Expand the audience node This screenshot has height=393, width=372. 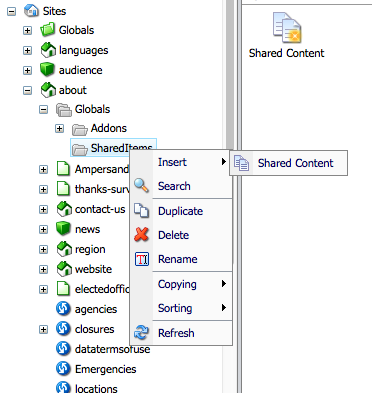[x=27, y=71]
